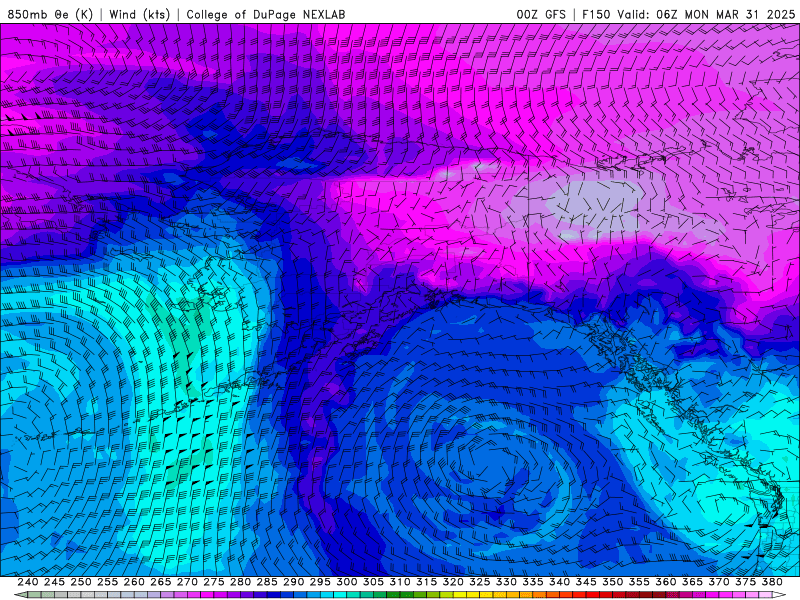
Task: Click the "850mb θe (K)" title text
Action: (50, 15)
